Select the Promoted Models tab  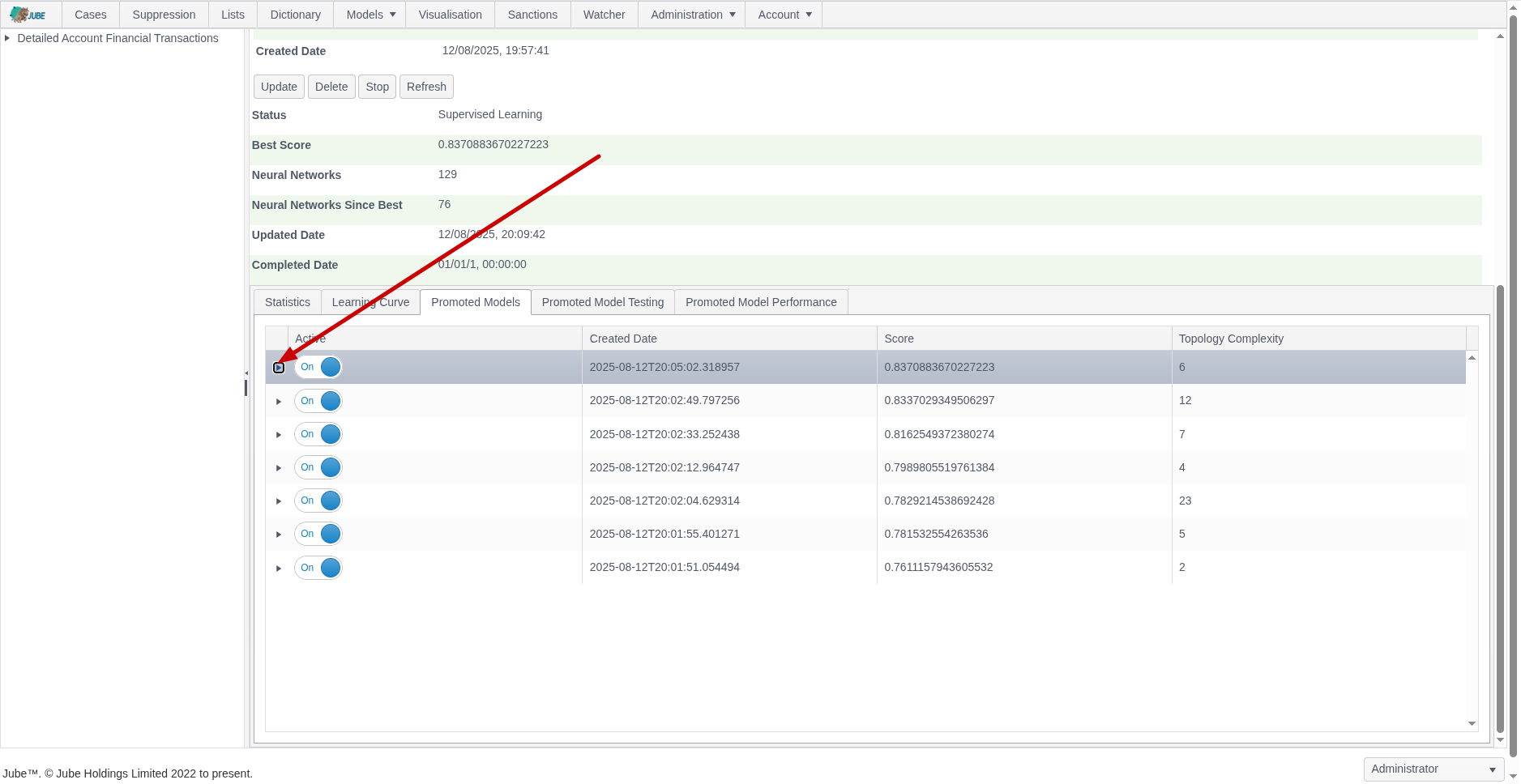click(x=476, y=302)
